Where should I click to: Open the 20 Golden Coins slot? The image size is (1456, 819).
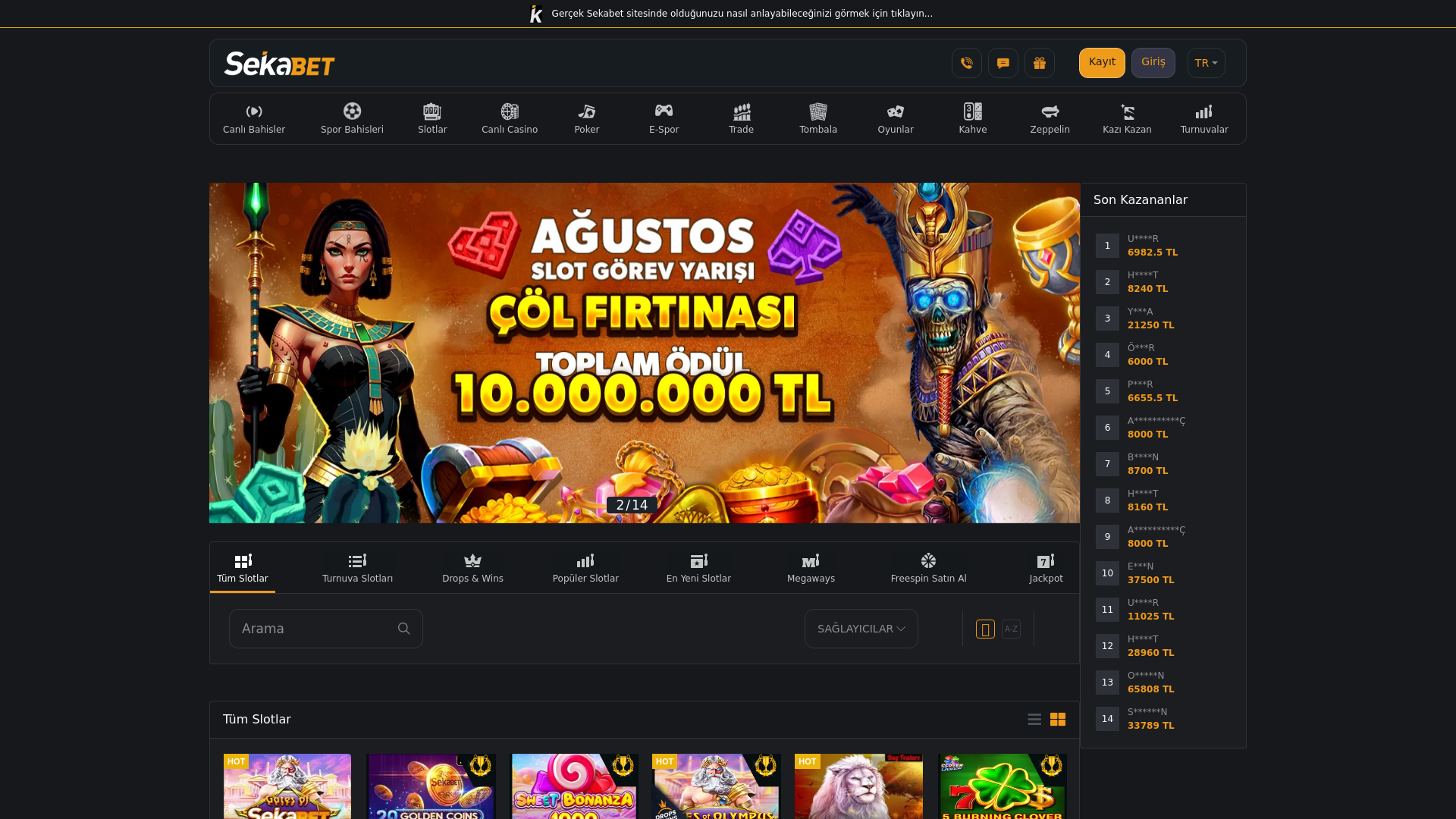pos(431,786)
